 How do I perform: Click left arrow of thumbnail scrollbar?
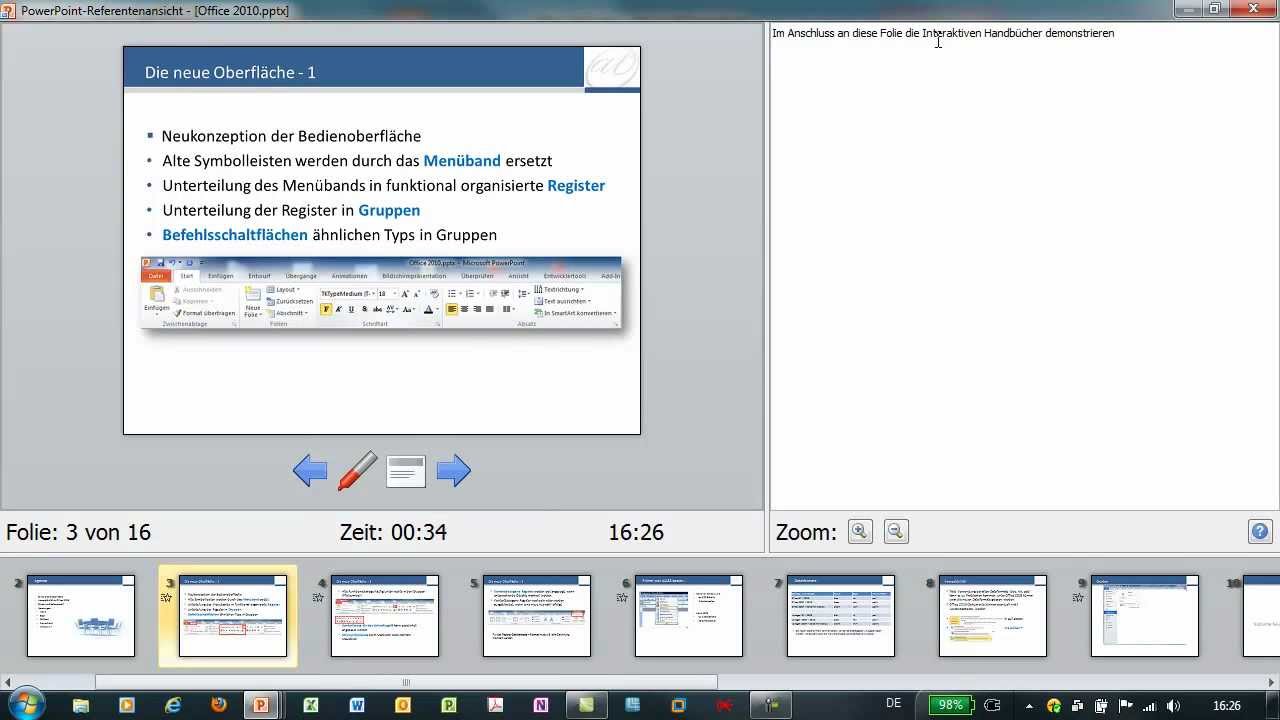click(x=8, y=682)
